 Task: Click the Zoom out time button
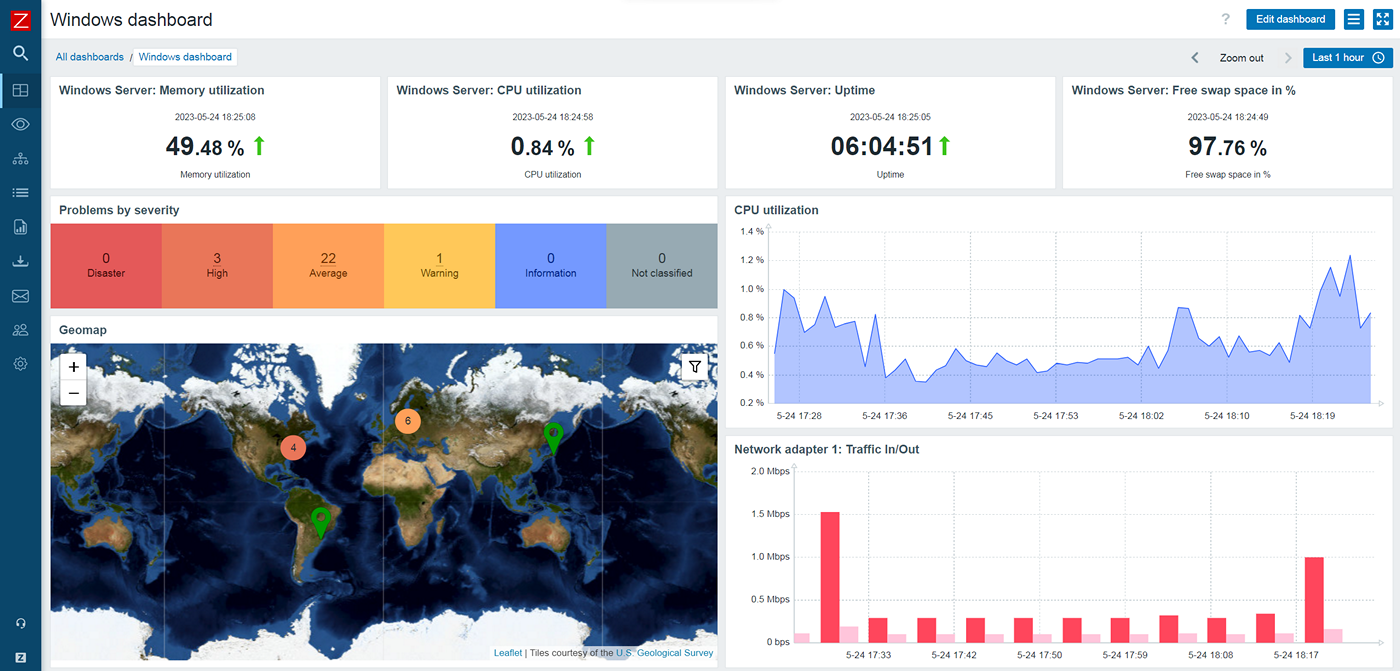pos(1241,58)
